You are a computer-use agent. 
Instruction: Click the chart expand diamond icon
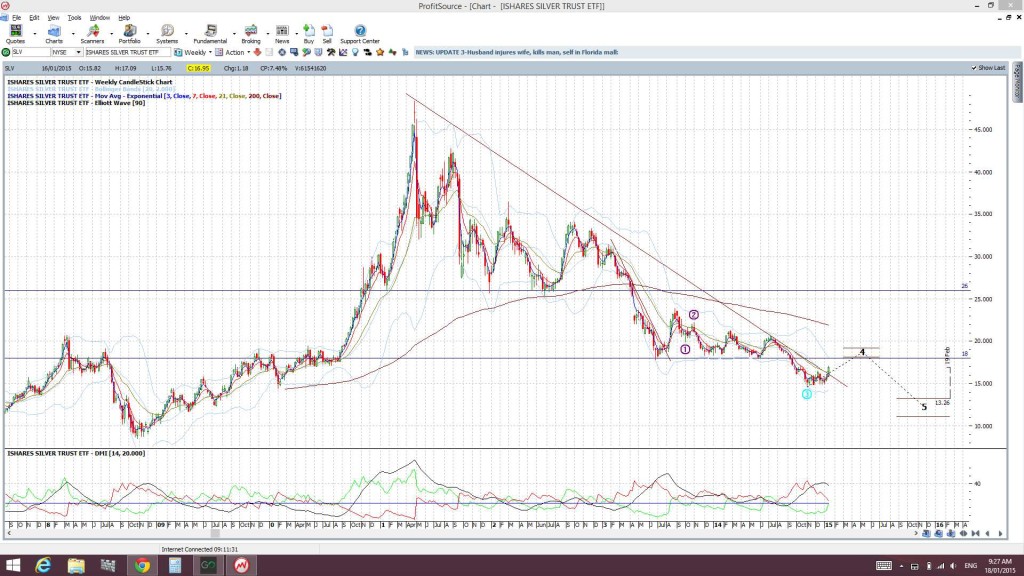coord(963,534)
